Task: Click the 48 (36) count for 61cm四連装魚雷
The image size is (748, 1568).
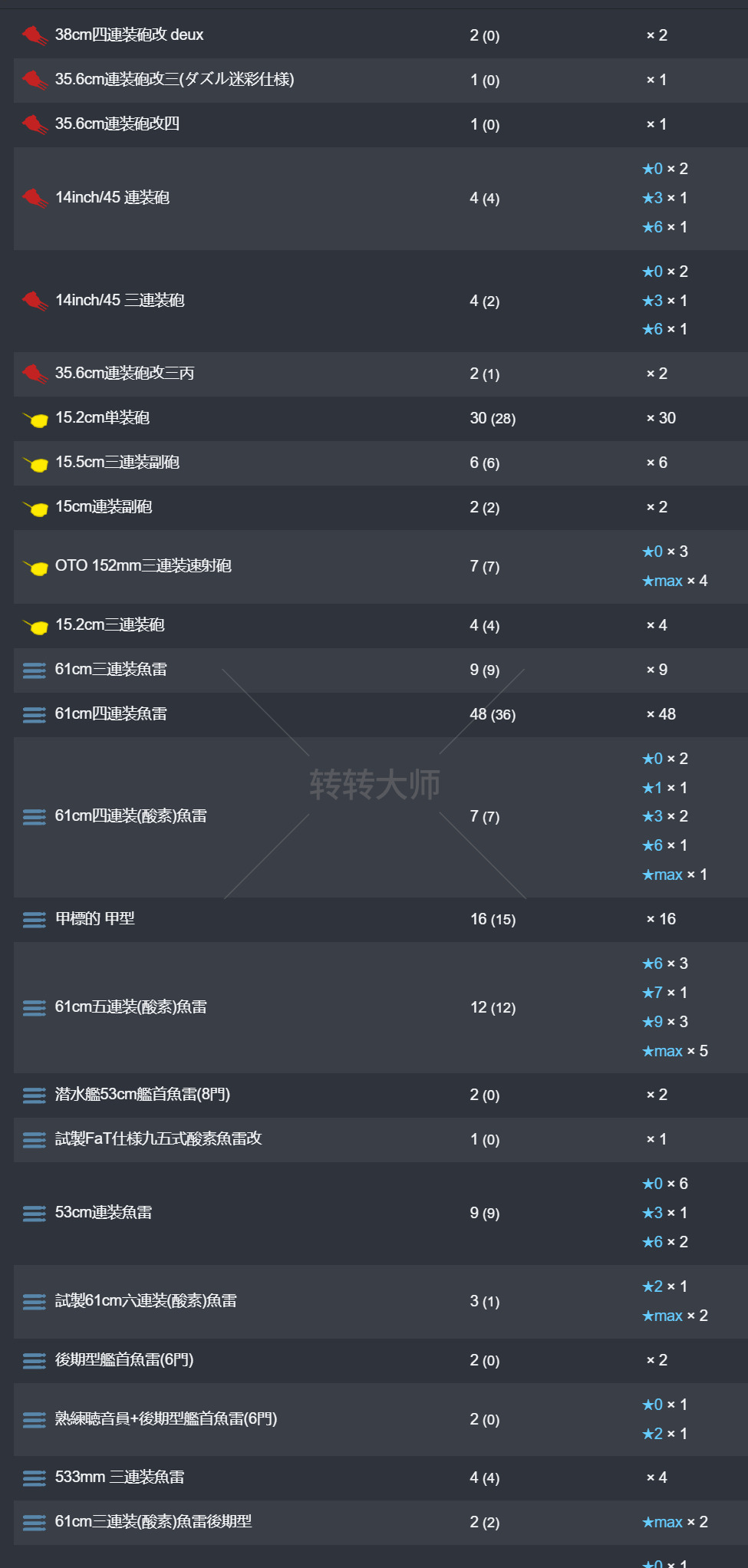Action: point(493,714)
